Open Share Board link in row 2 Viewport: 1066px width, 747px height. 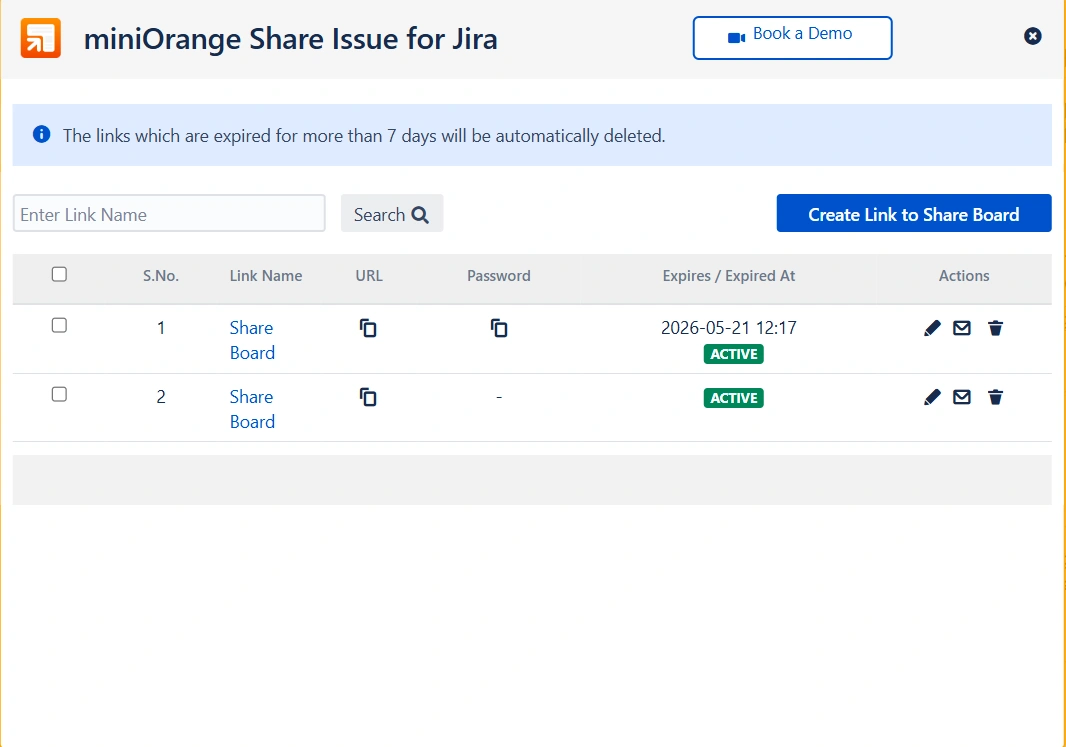coord(252,409)
